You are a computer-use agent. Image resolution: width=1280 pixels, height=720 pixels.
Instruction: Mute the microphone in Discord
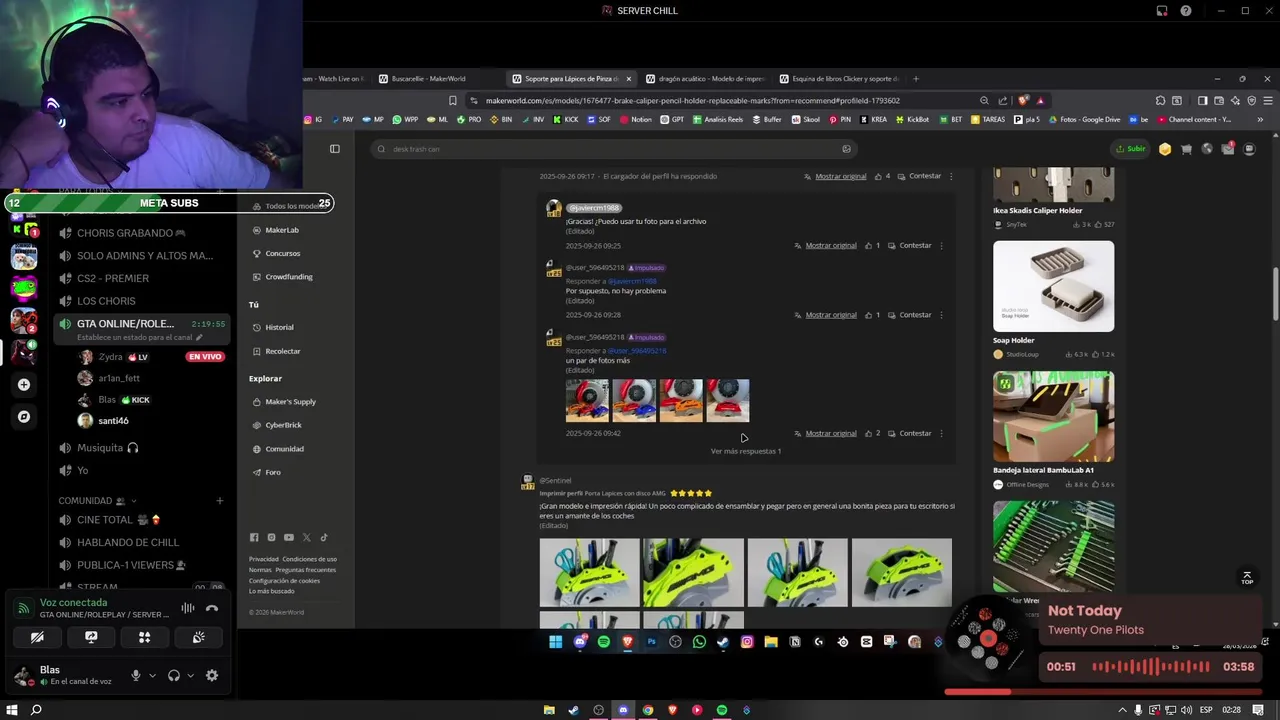pos(136,675)
